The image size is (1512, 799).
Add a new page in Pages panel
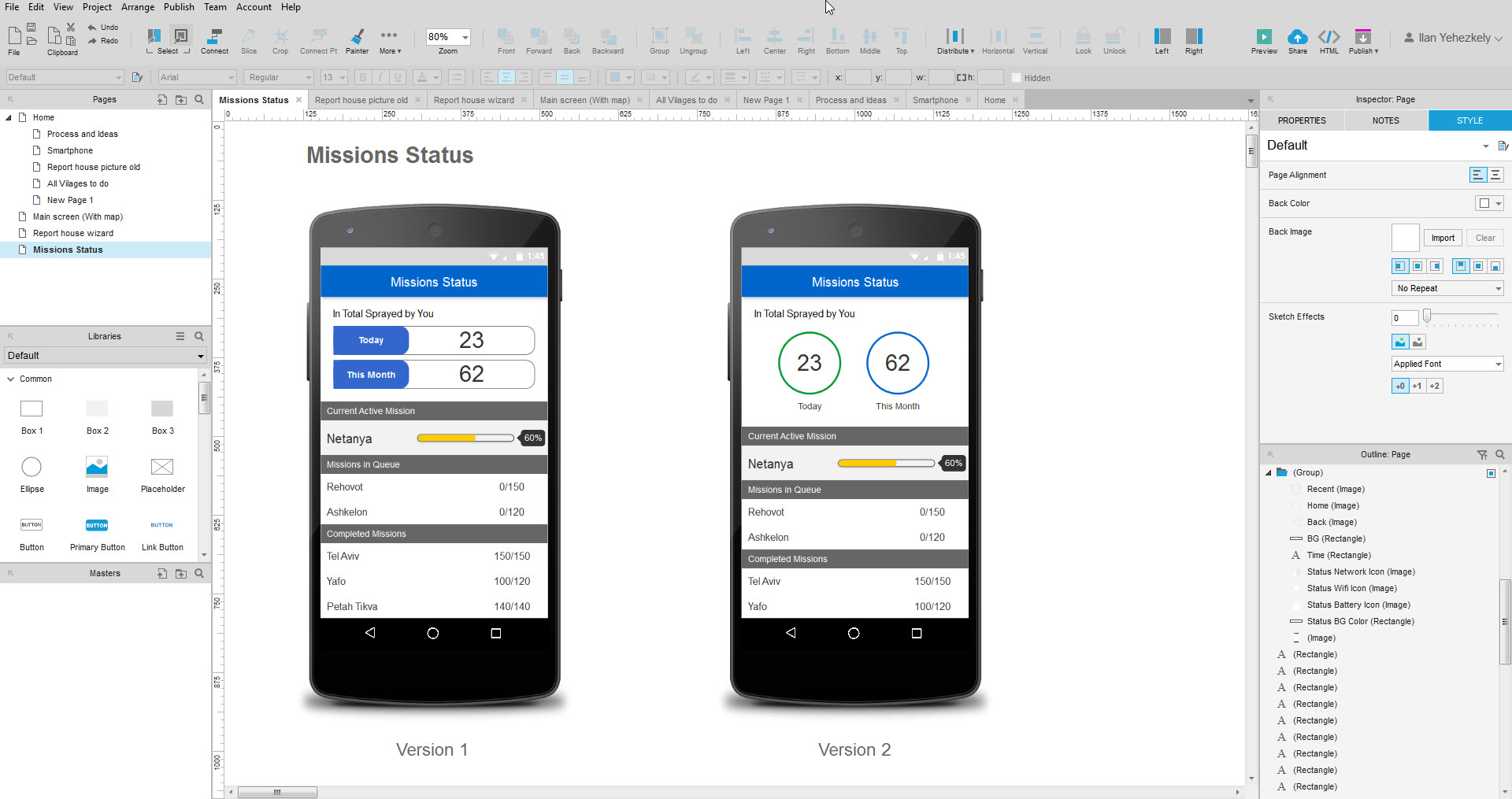click(161, 99)
